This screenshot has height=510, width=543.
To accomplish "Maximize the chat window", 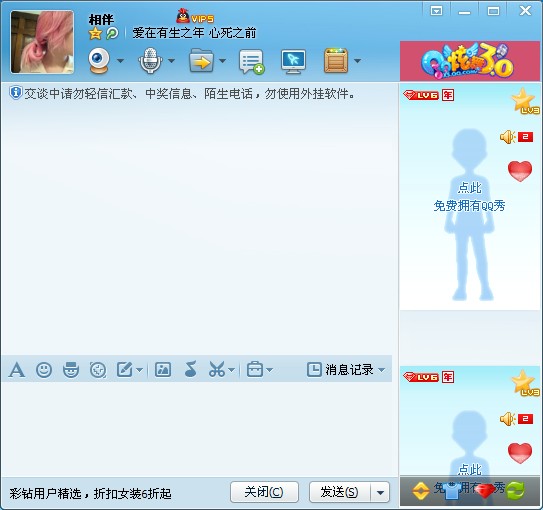I will click(x=493, y=11).
